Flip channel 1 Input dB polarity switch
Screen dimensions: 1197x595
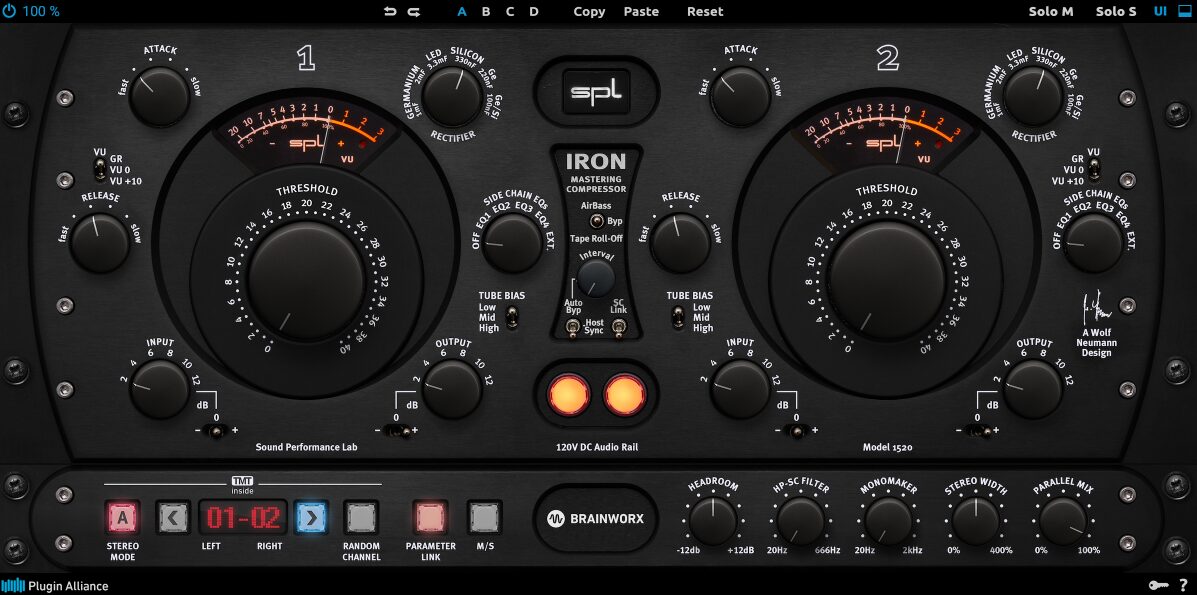(x=216, y=432)
